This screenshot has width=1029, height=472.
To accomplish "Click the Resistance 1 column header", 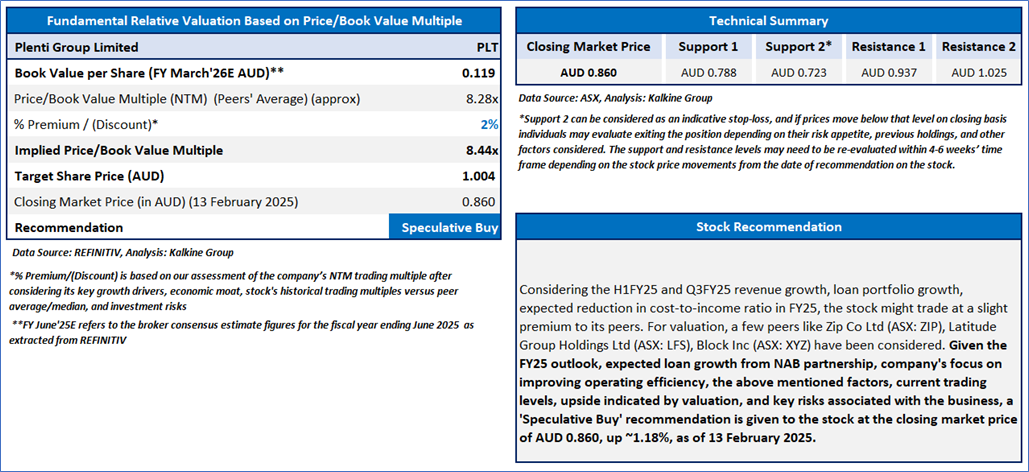I will 888,47.
